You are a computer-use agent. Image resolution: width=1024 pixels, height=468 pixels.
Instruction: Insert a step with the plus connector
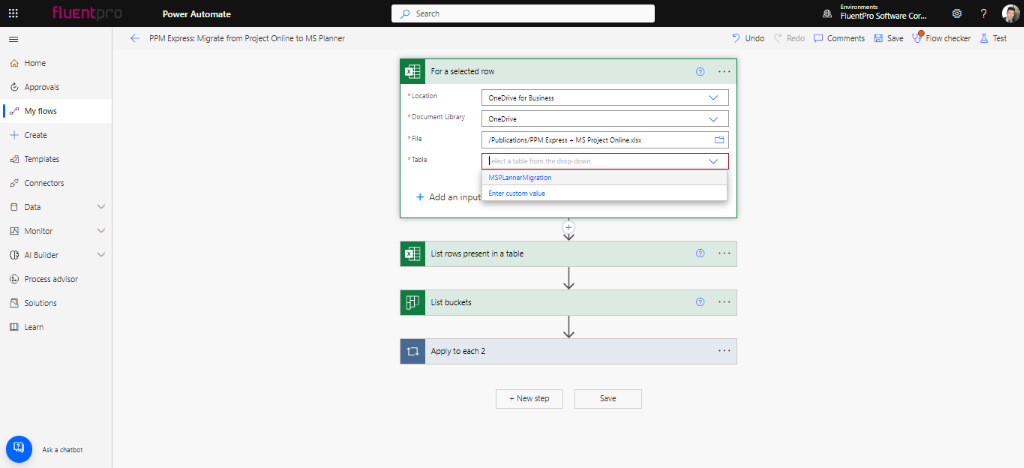pos(568,226)
